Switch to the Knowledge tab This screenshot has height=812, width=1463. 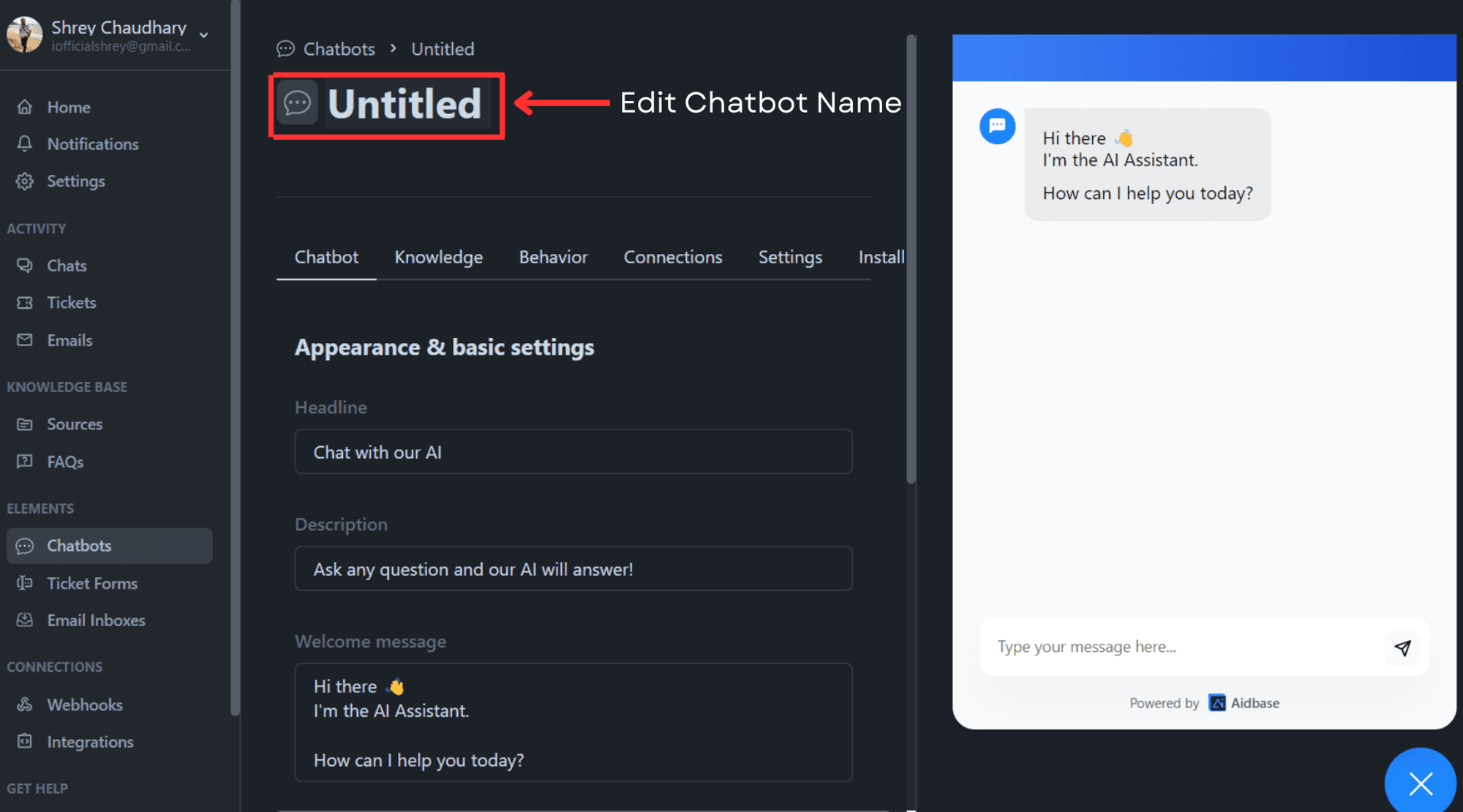click(438, 257)
